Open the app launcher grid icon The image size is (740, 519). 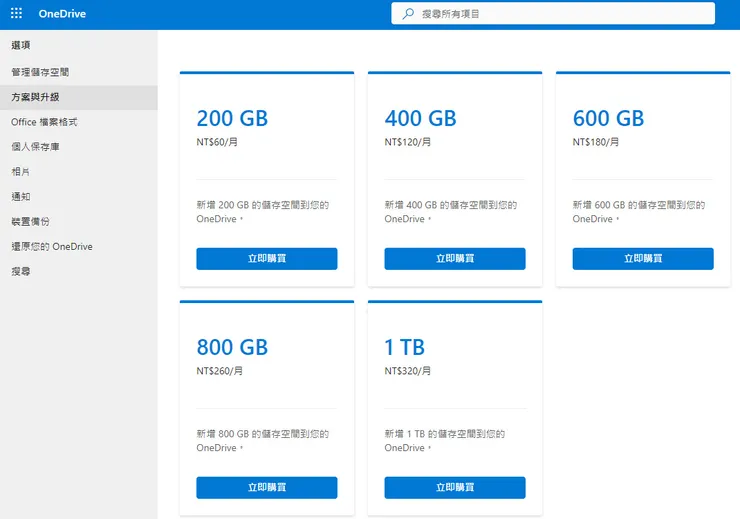[16, 13]
